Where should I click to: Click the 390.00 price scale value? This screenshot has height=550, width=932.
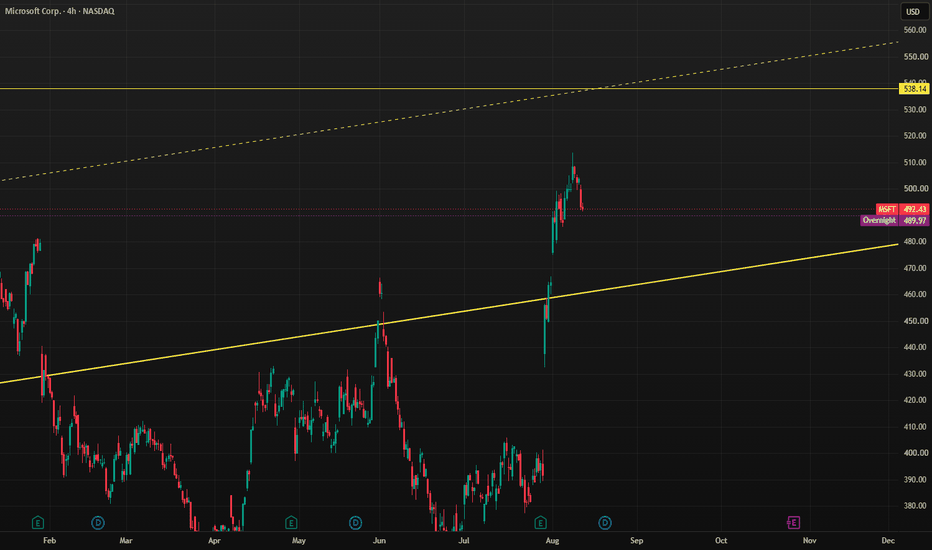[915, 479]
